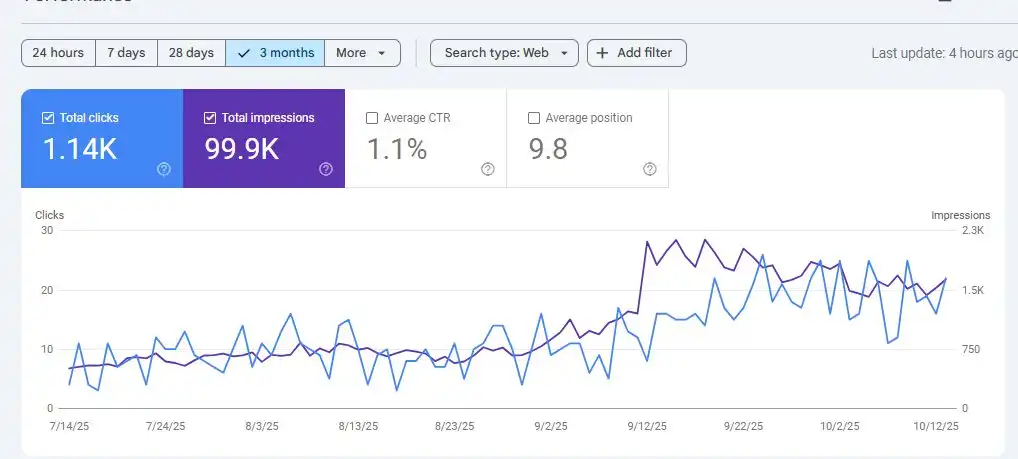Click the Last update timestamp text
The height and width of the screenshot is (459, 1018).
(x=944, y=54)
